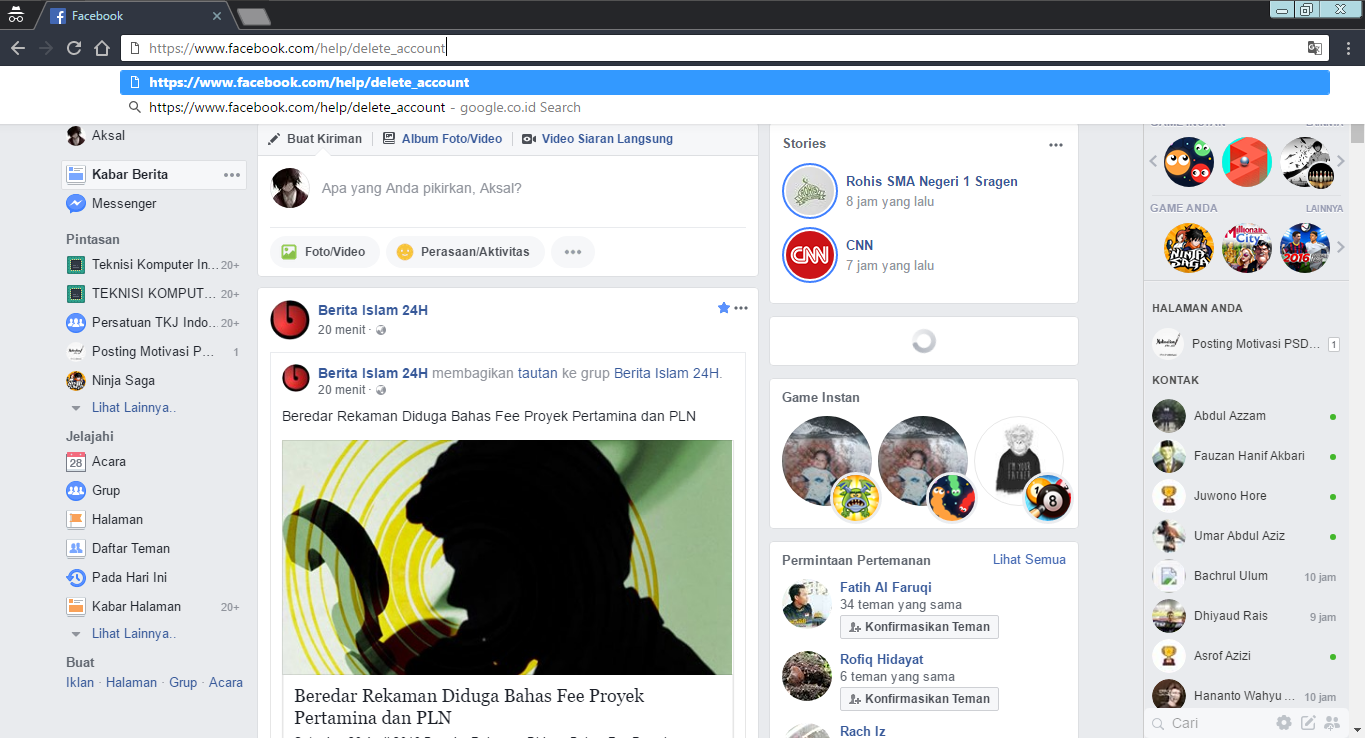Open Posting Motivasi PSD page under Halaman Anda
Screen dimensions: 1365x738
(1246, 344)
